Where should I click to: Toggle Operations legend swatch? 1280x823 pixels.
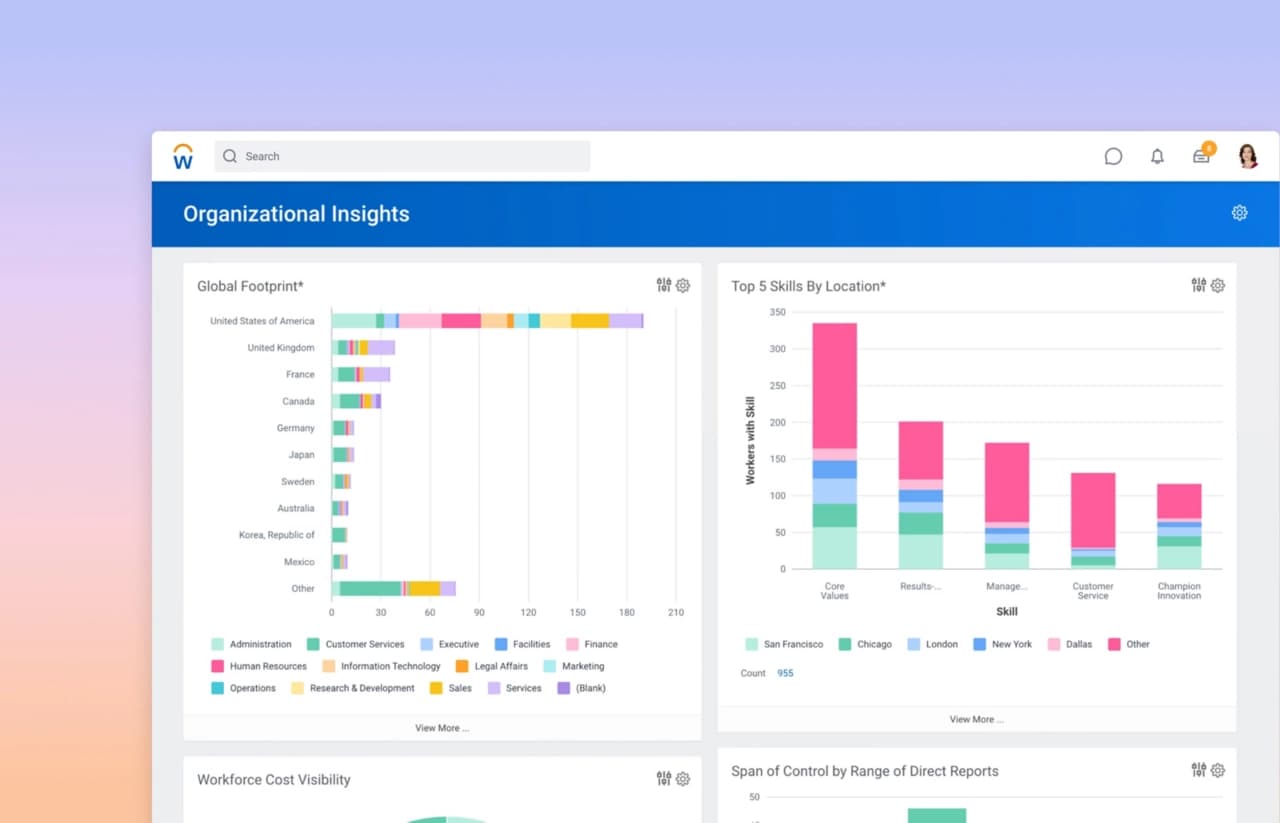coord(217,688)
